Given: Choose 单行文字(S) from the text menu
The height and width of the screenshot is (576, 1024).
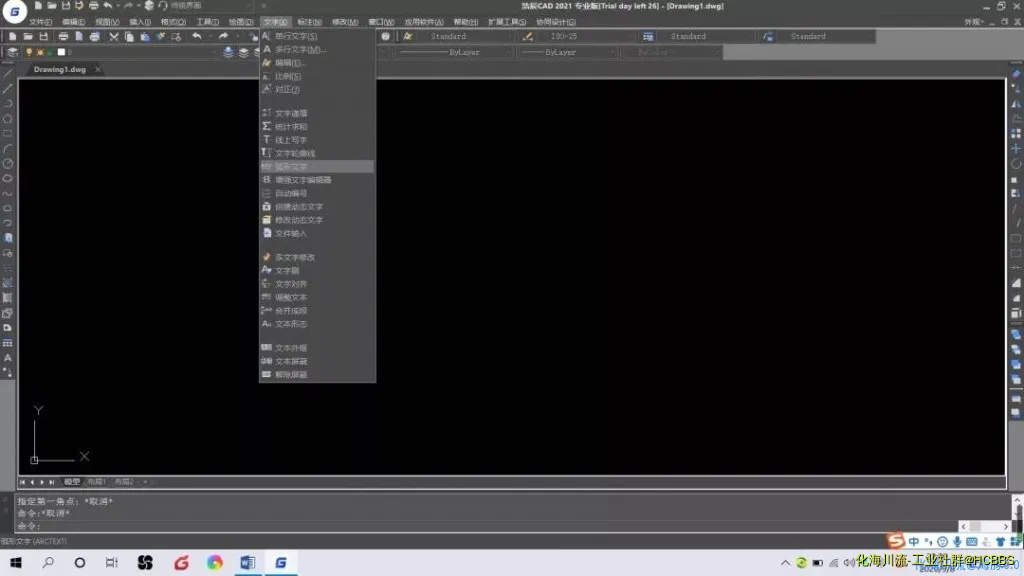Looking at the screenshot, I should coord(317,36).
